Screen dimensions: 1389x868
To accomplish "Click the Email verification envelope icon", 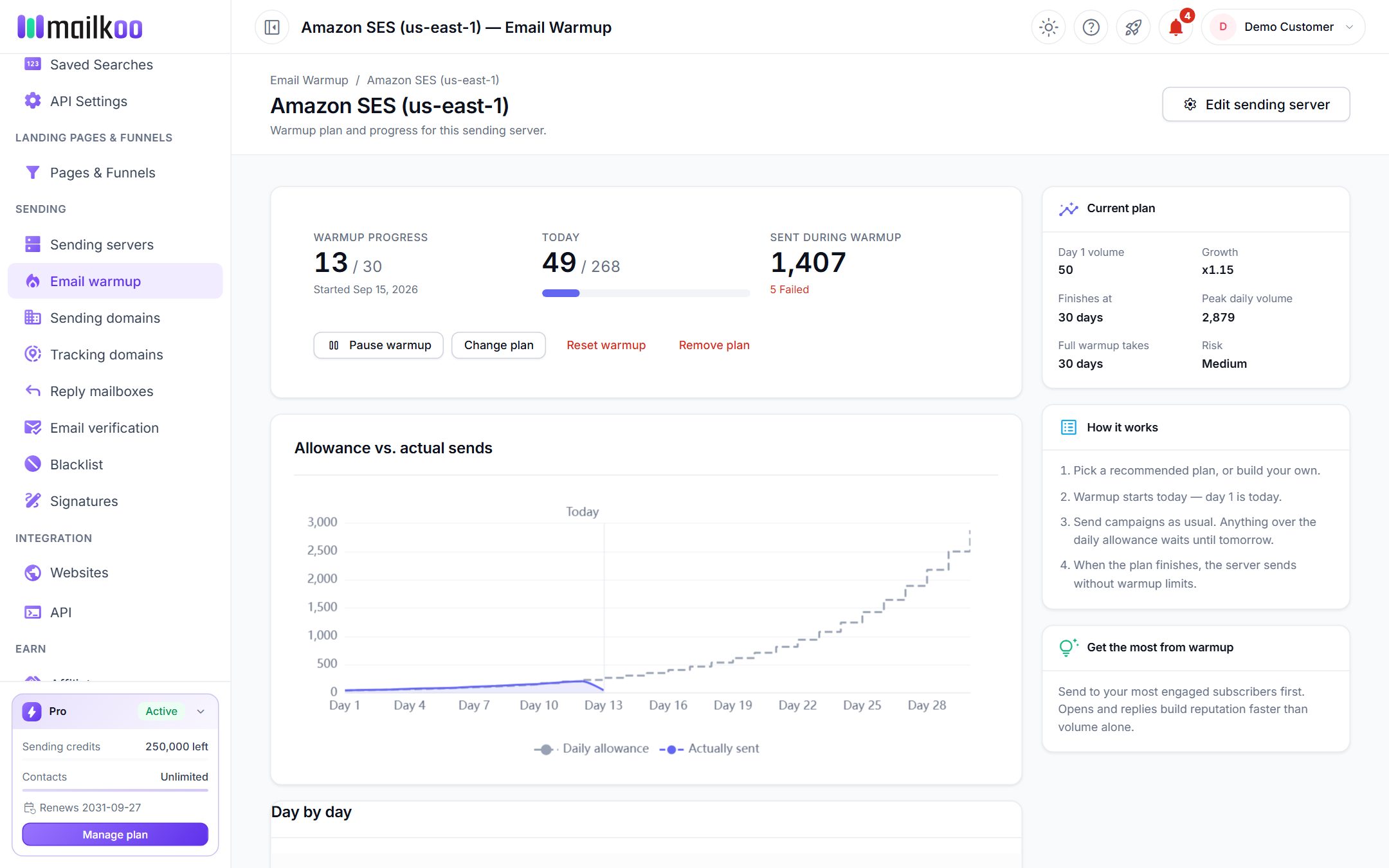I will point(33,428).
